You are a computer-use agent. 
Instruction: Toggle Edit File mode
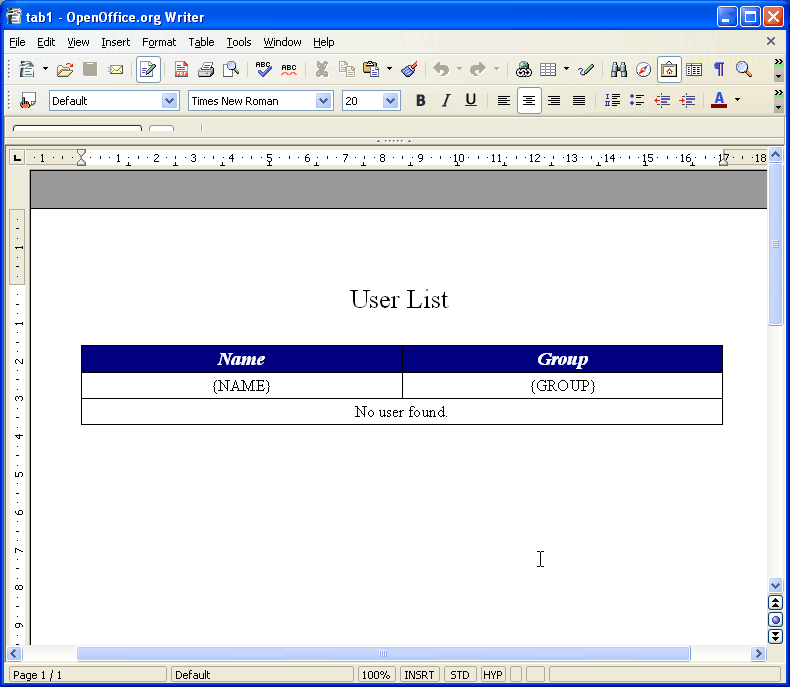click(148, 70)
